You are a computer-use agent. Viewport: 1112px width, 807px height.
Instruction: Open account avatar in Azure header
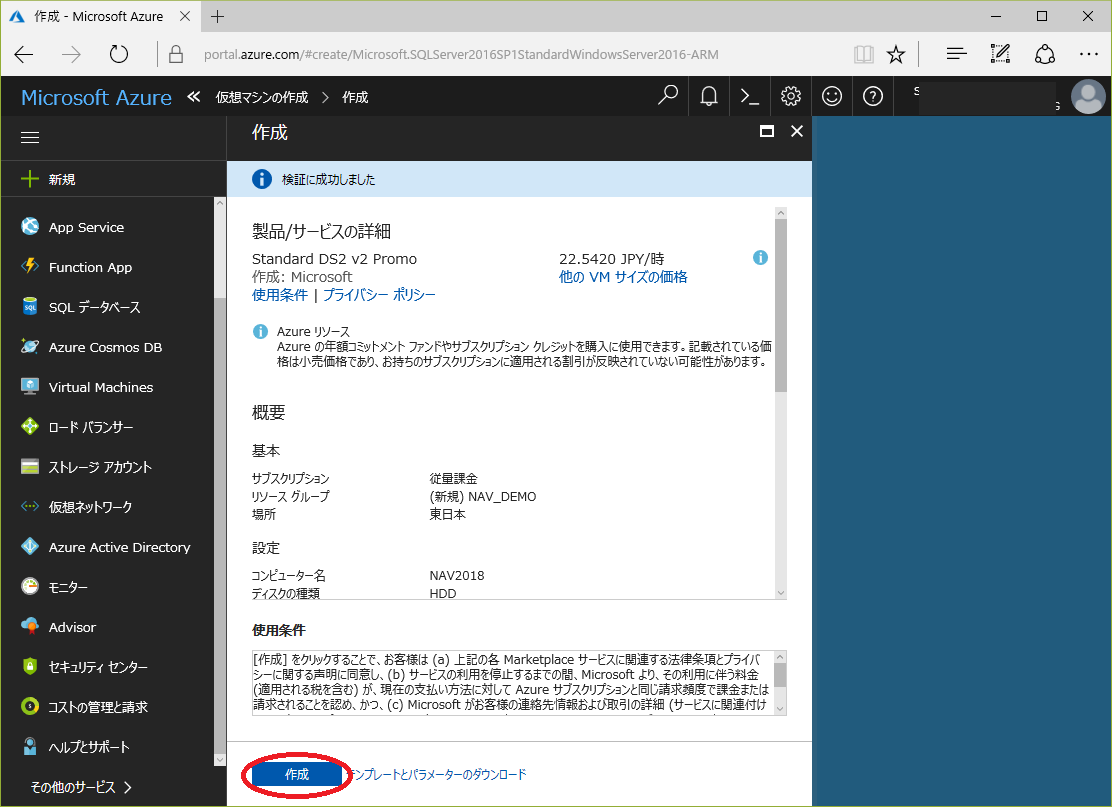[x=1088, y=96]
